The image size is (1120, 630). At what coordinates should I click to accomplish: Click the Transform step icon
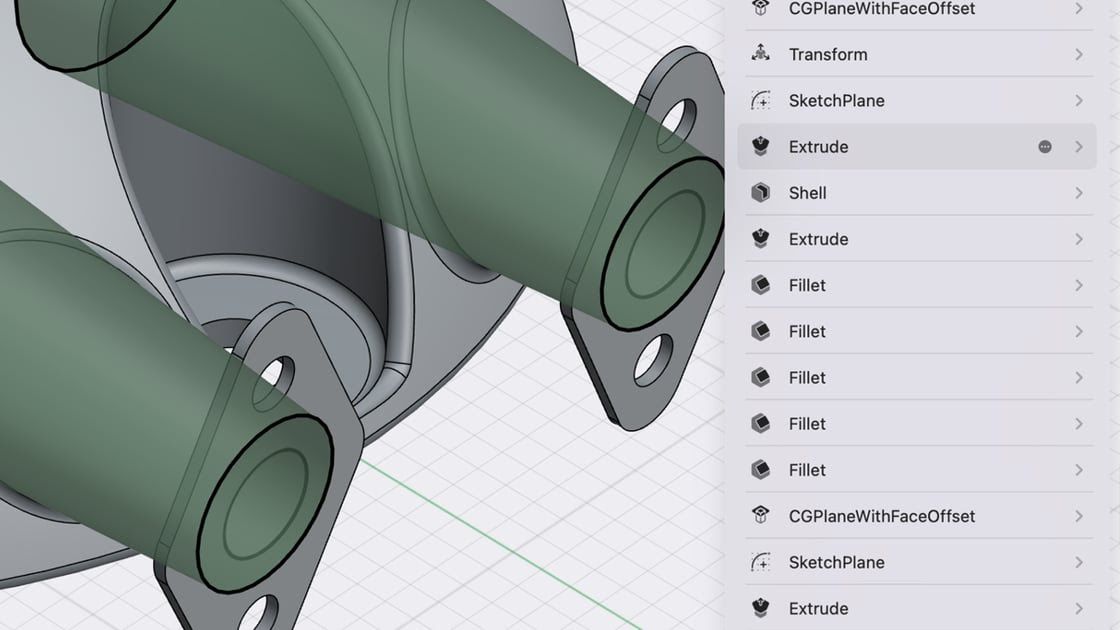pyautogui.click(x=760, y=54)
